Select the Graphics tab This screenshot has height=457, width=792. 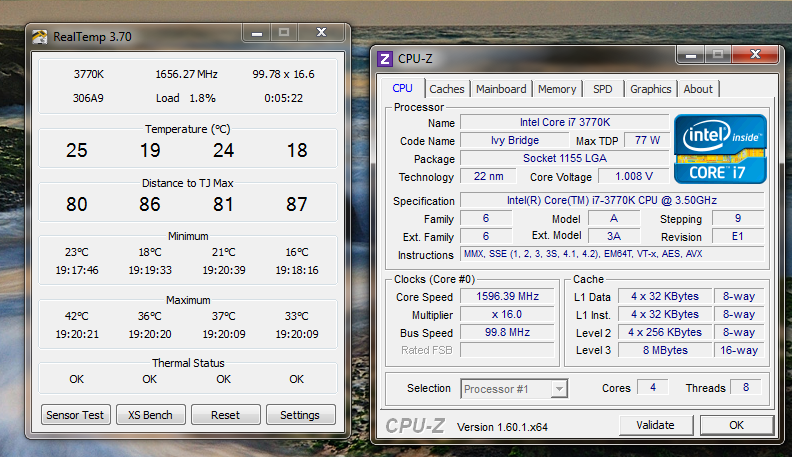point(651,89)
